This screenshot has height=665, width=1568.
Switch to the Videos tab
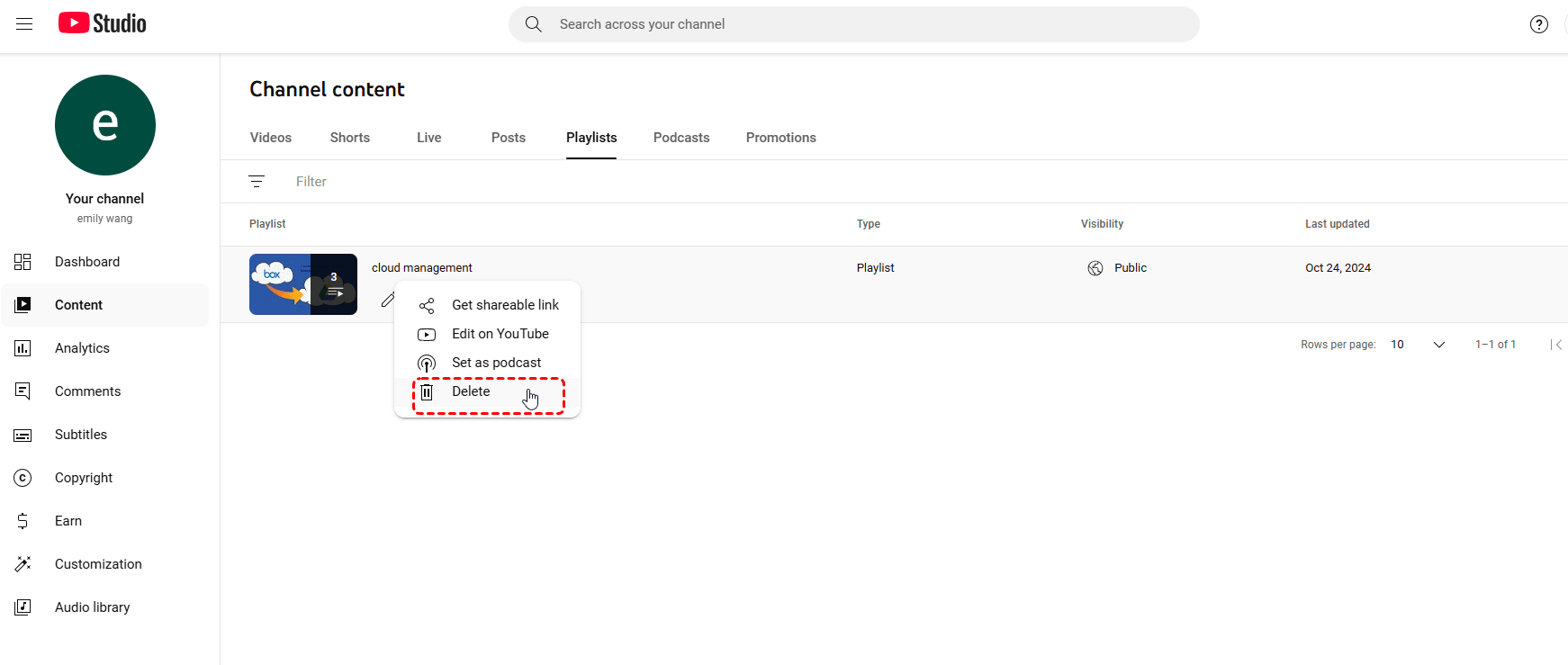271,138
